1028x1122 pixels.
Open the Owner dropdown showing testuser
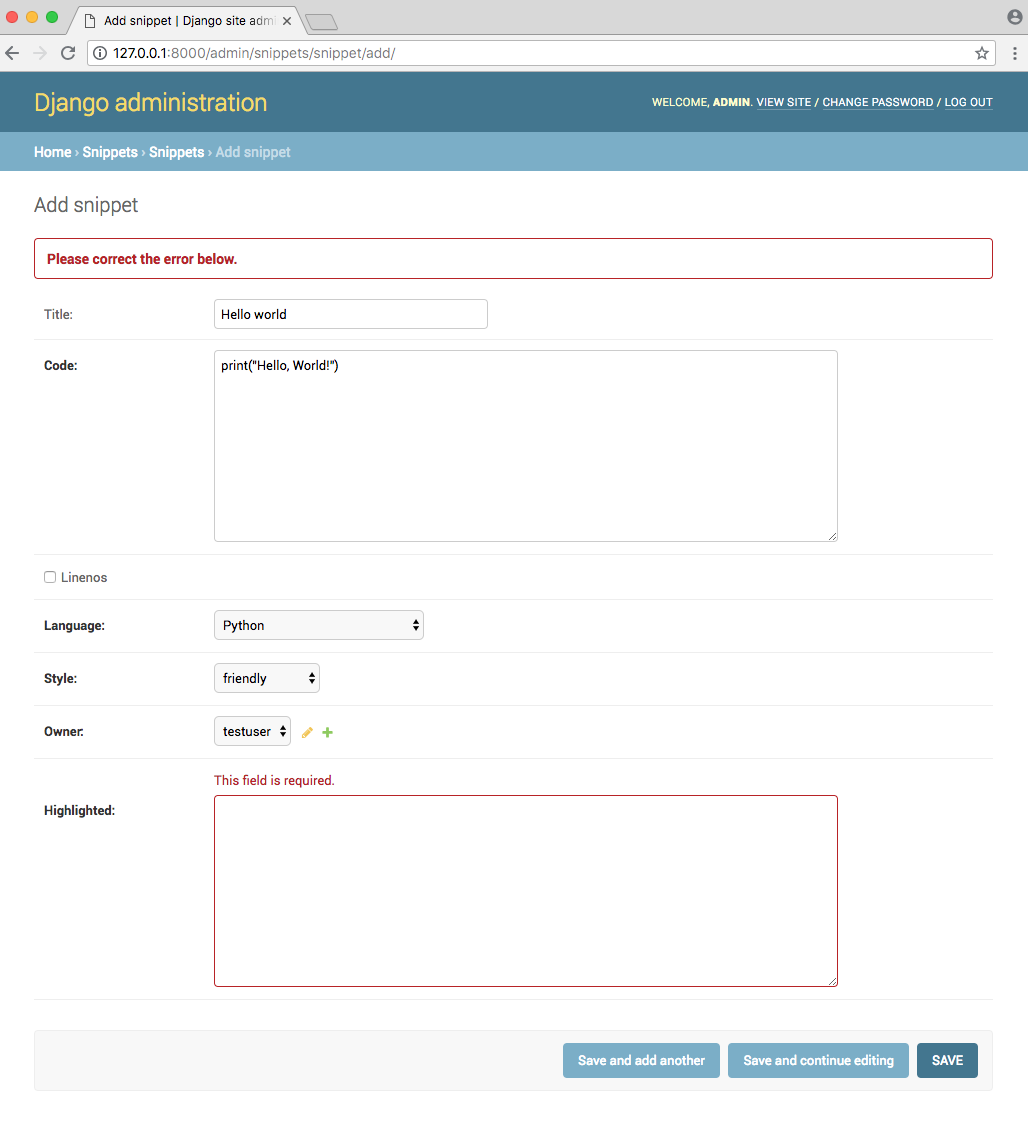point(253,731)
